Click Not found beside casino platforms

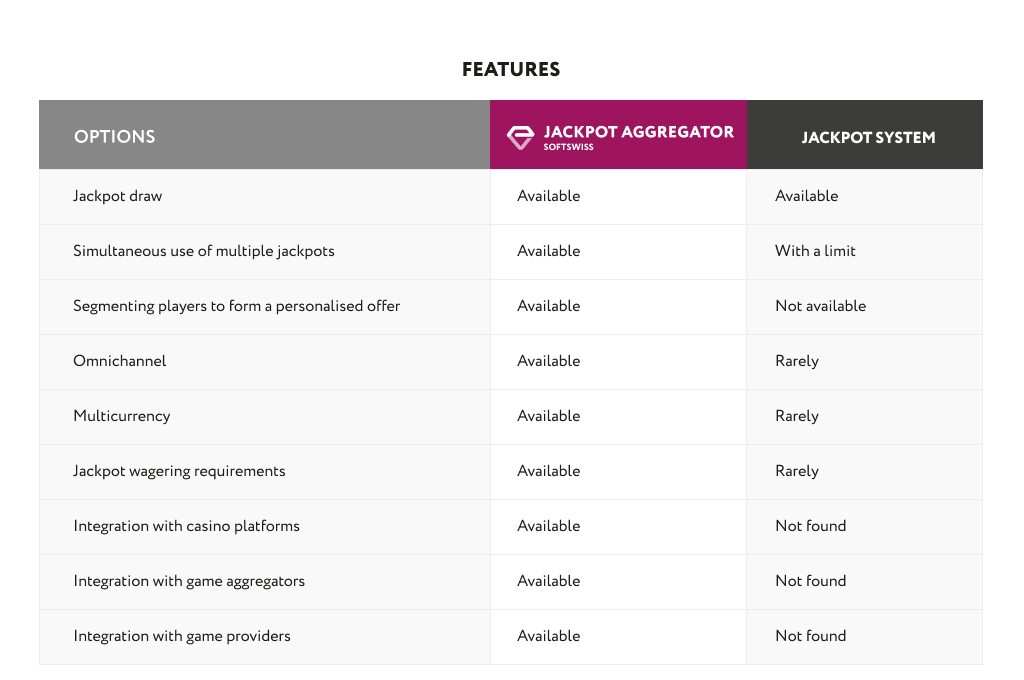click(810, 526)
